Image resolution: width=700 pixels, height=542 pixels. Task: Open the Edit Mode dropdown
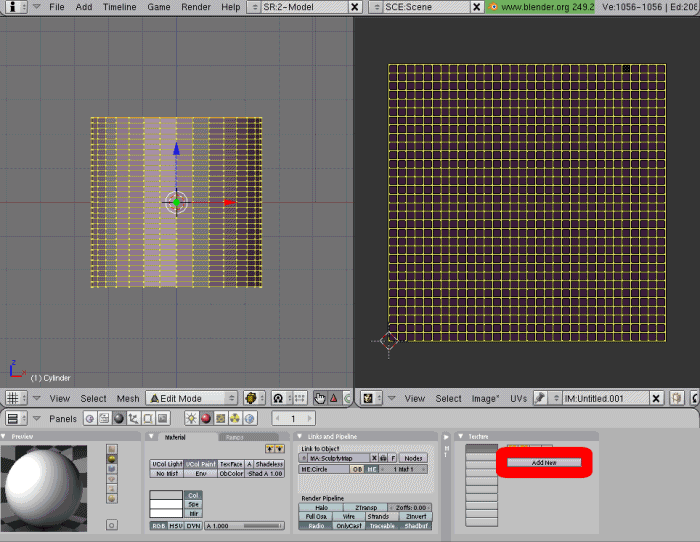click(192, 398)
